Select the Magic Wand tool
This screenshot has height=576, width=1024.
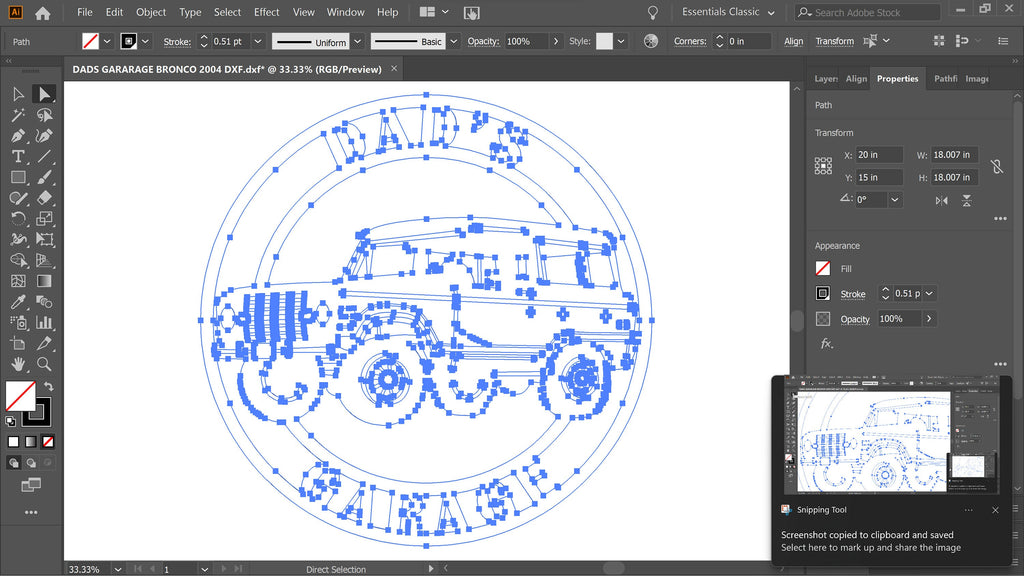click(x=18, y=115)
